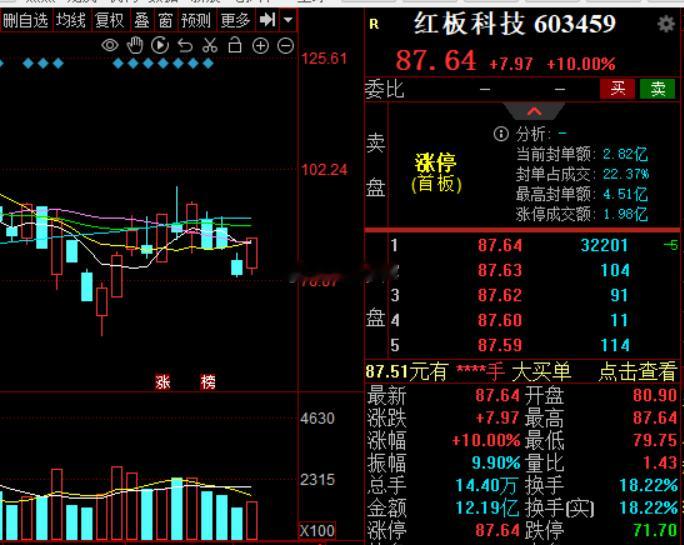Open settings gear next to 603459
The image size is (684, 545).
point(666,24)
